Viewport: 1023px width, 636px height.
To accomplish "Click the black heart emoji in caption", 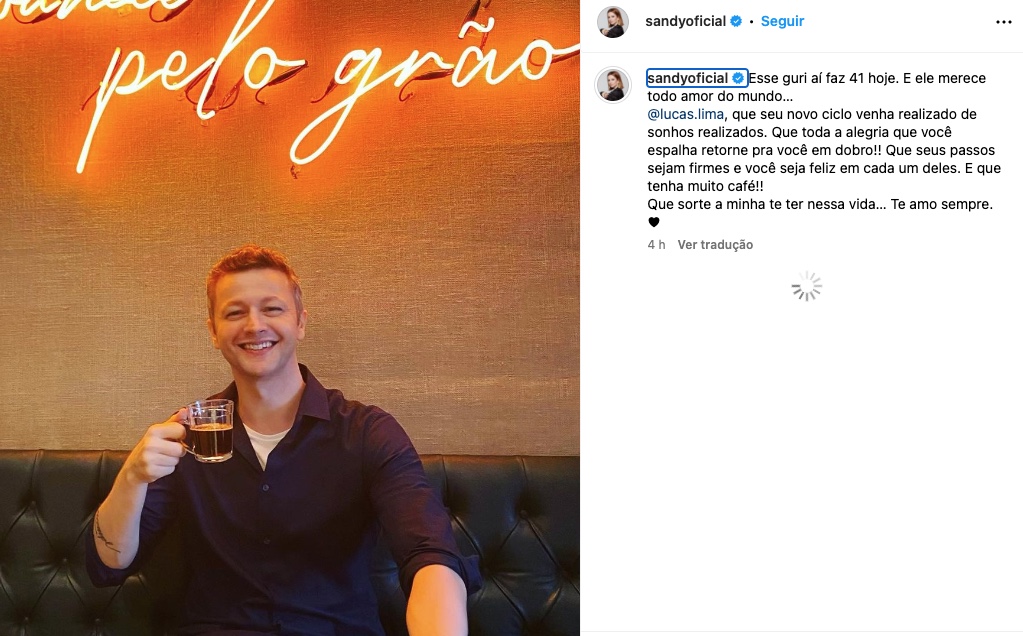I will click(x=654, y=222).
